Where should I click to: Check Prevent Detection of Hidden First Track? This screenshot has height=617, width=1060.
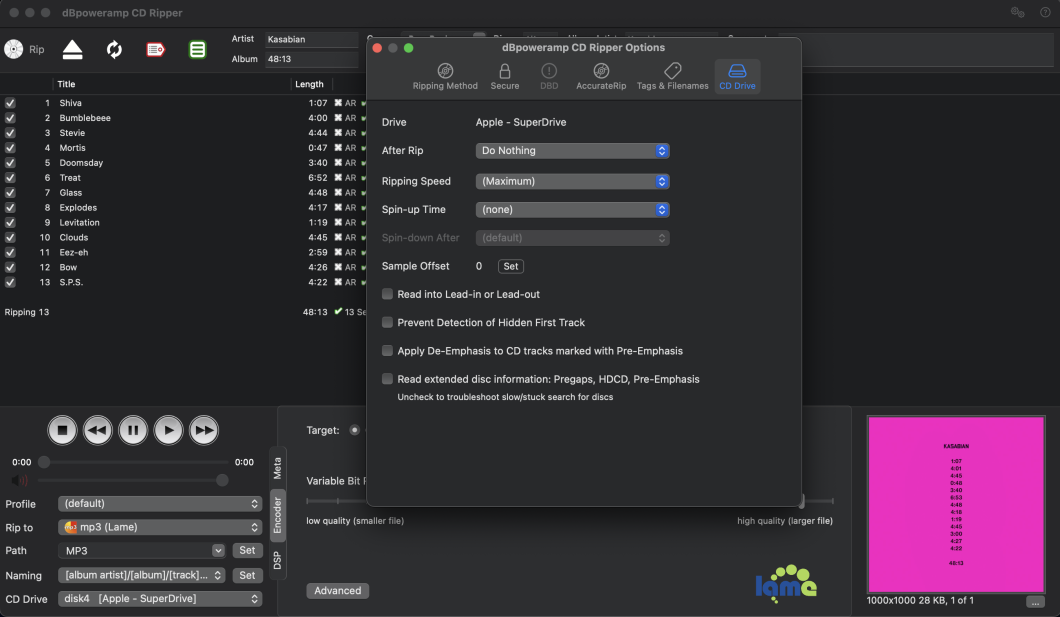(388, 323)
